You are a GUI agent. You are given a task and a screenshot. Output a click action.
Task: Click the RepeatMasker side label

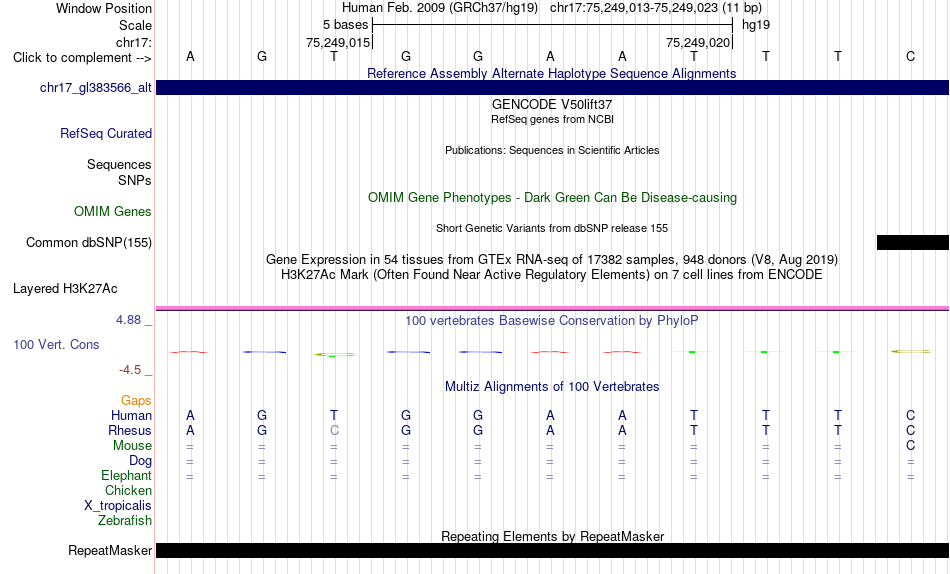click(110, 550)
